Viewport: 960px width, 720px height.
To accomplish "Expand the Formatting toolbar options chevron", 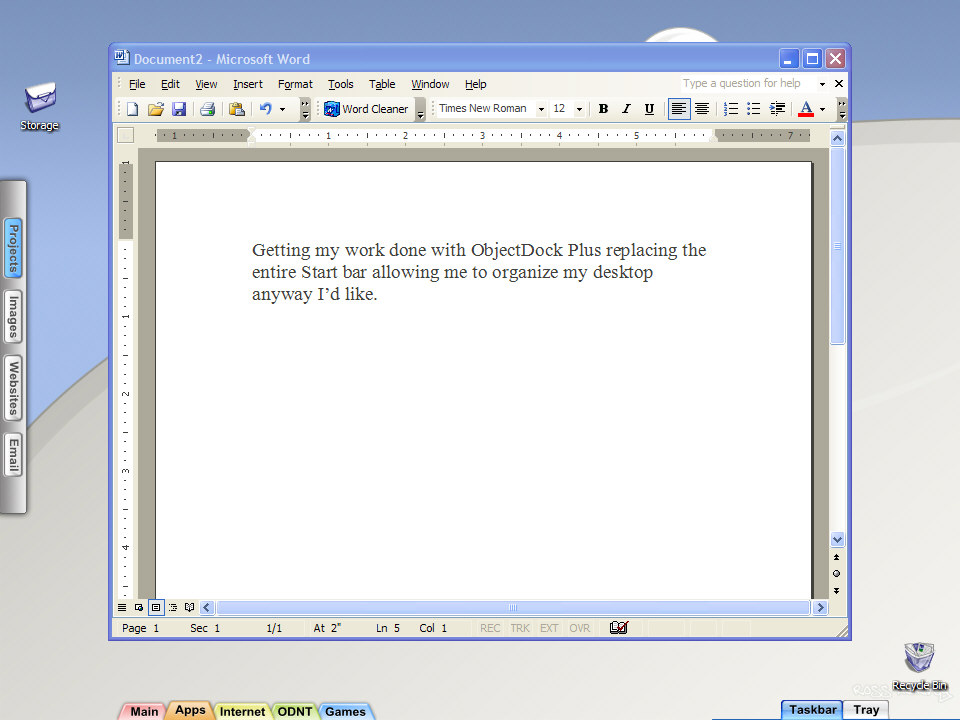I will tap(842, 109).
